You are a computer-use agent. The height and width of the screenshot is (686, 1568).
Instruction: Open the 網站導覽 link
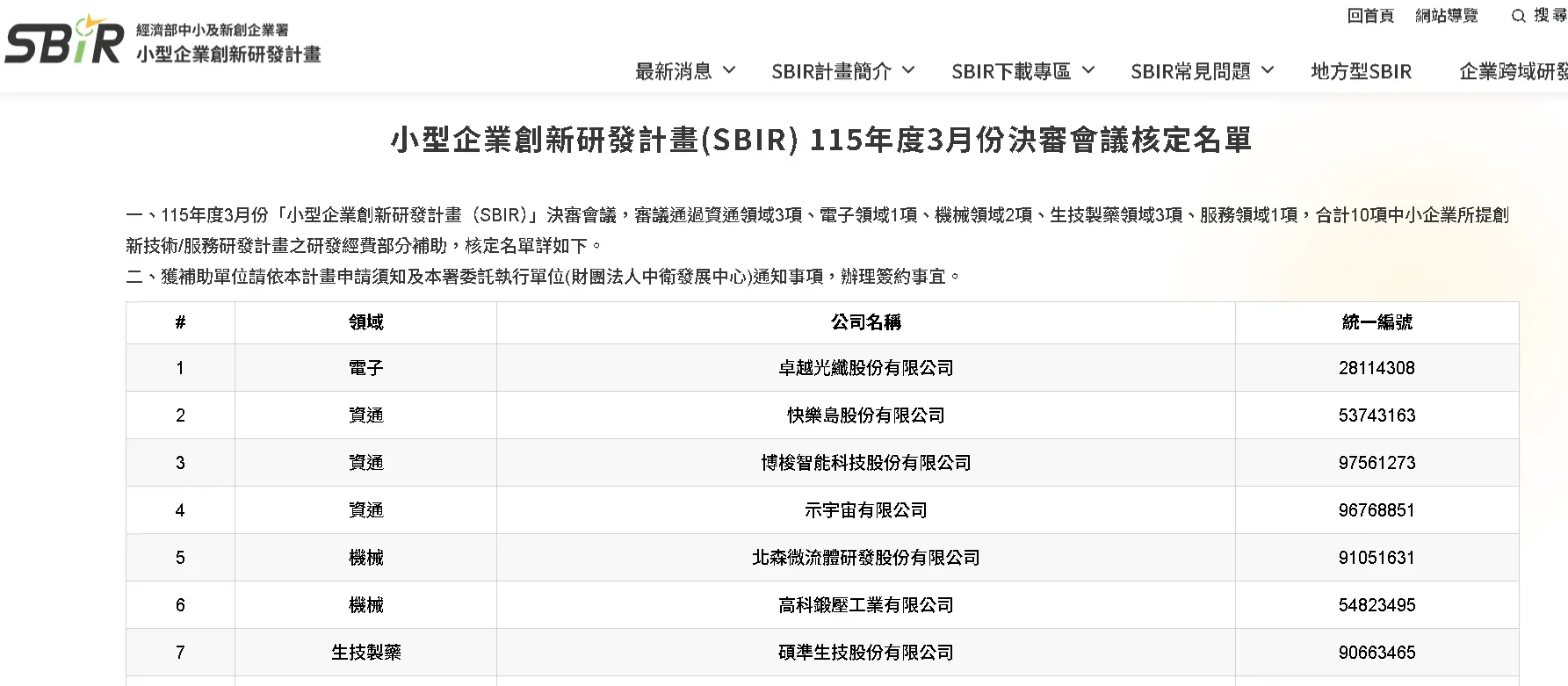click(x=1447, y=16)
